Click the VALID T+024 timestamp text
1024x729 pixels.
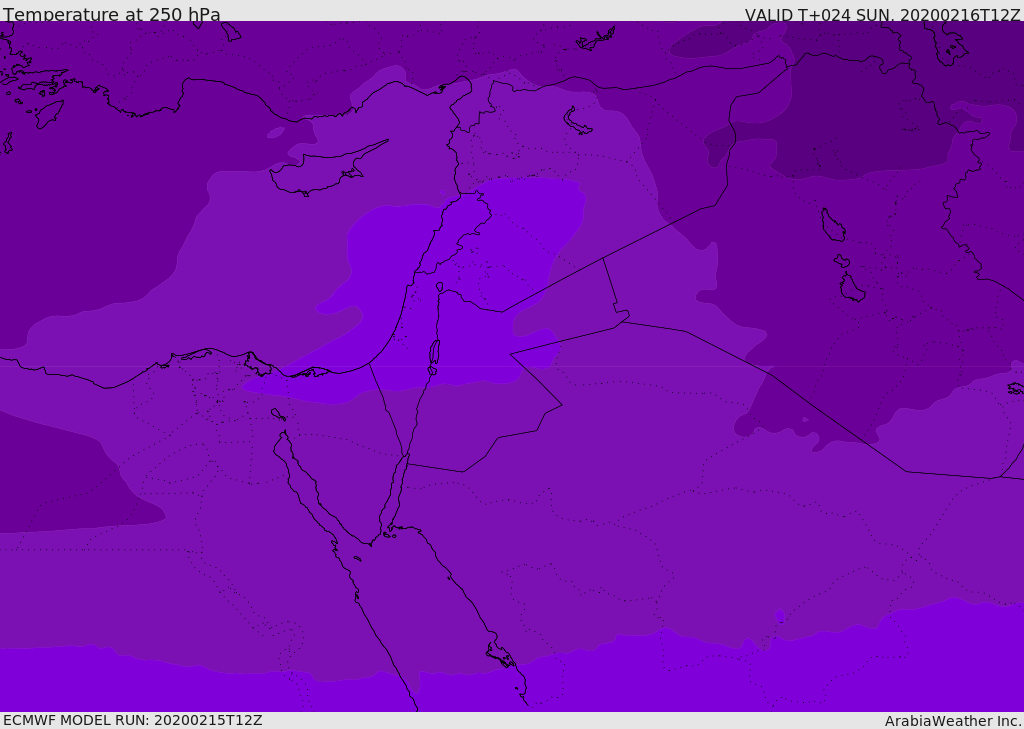(882, 14)
